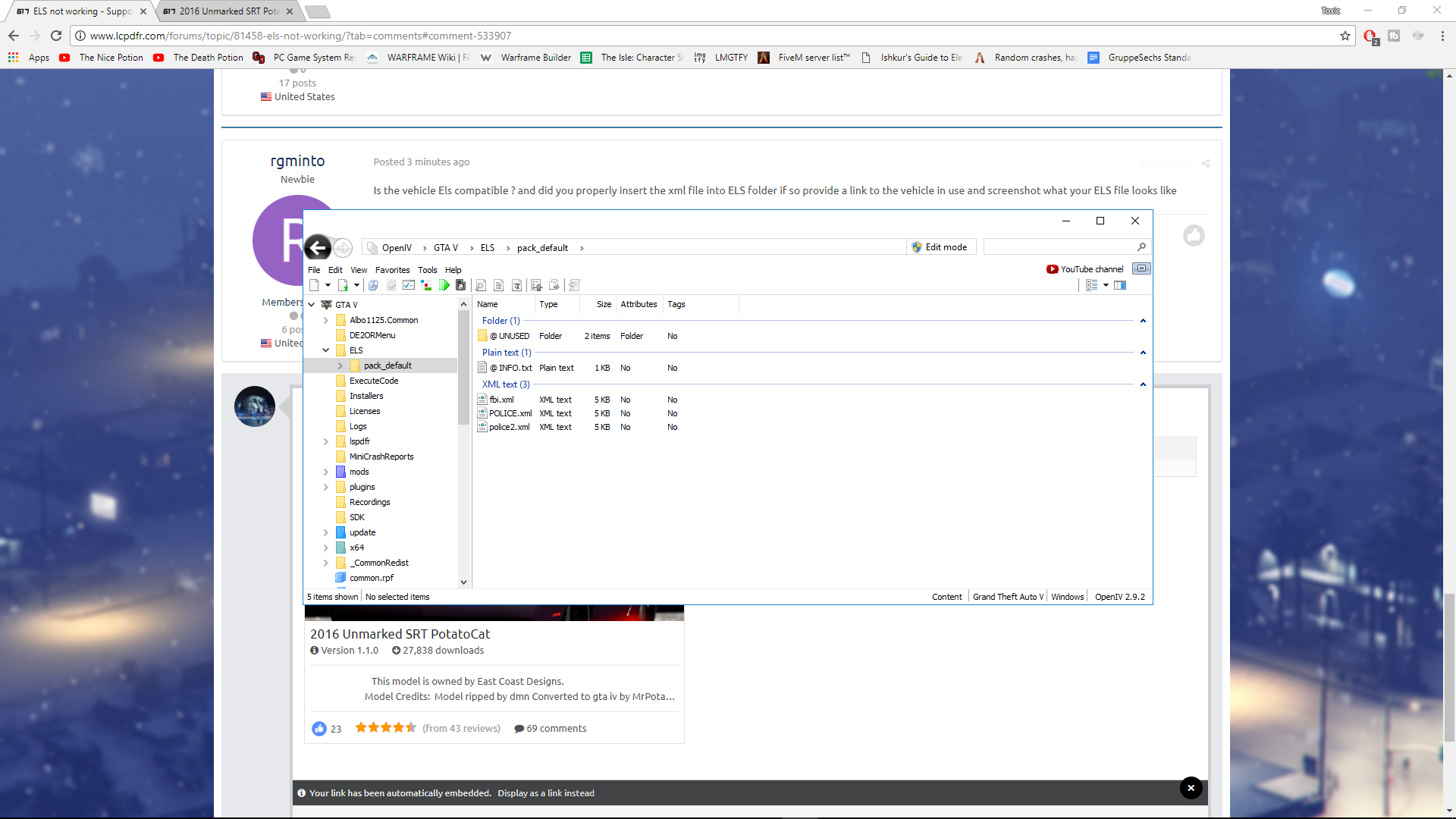Click 'Display as a link instead'
This screenshot has height=819, width=1456.
(546, 793)
